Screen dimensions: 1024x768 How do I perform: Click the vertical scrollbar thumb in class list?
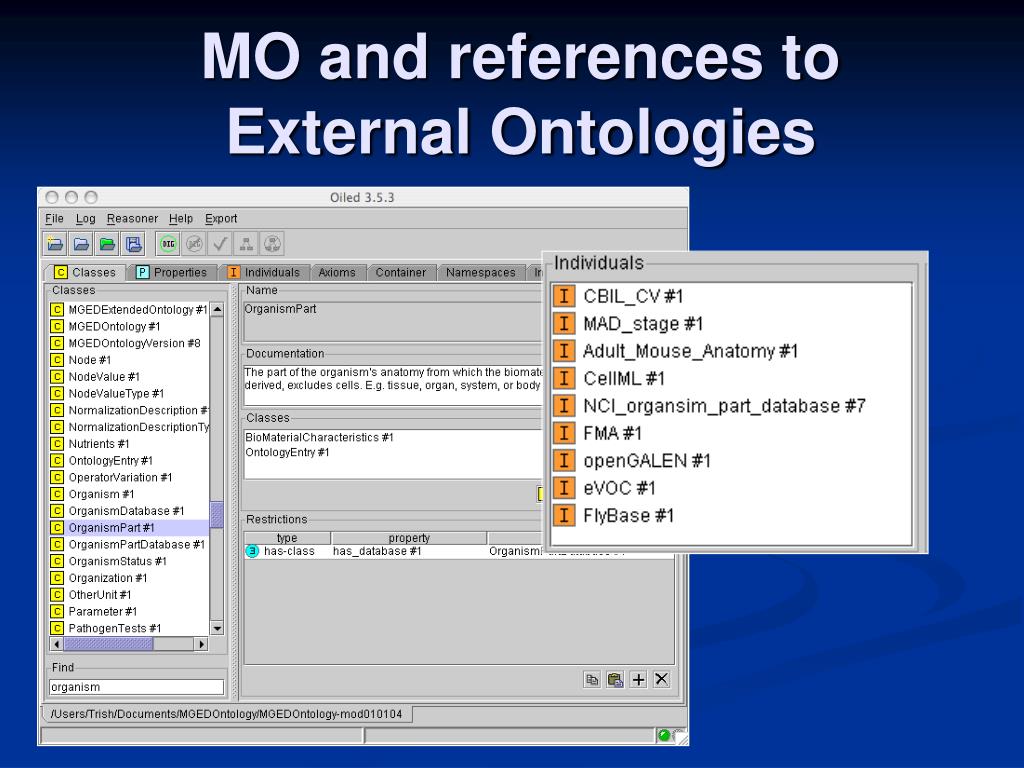click(x=217, y=515)
